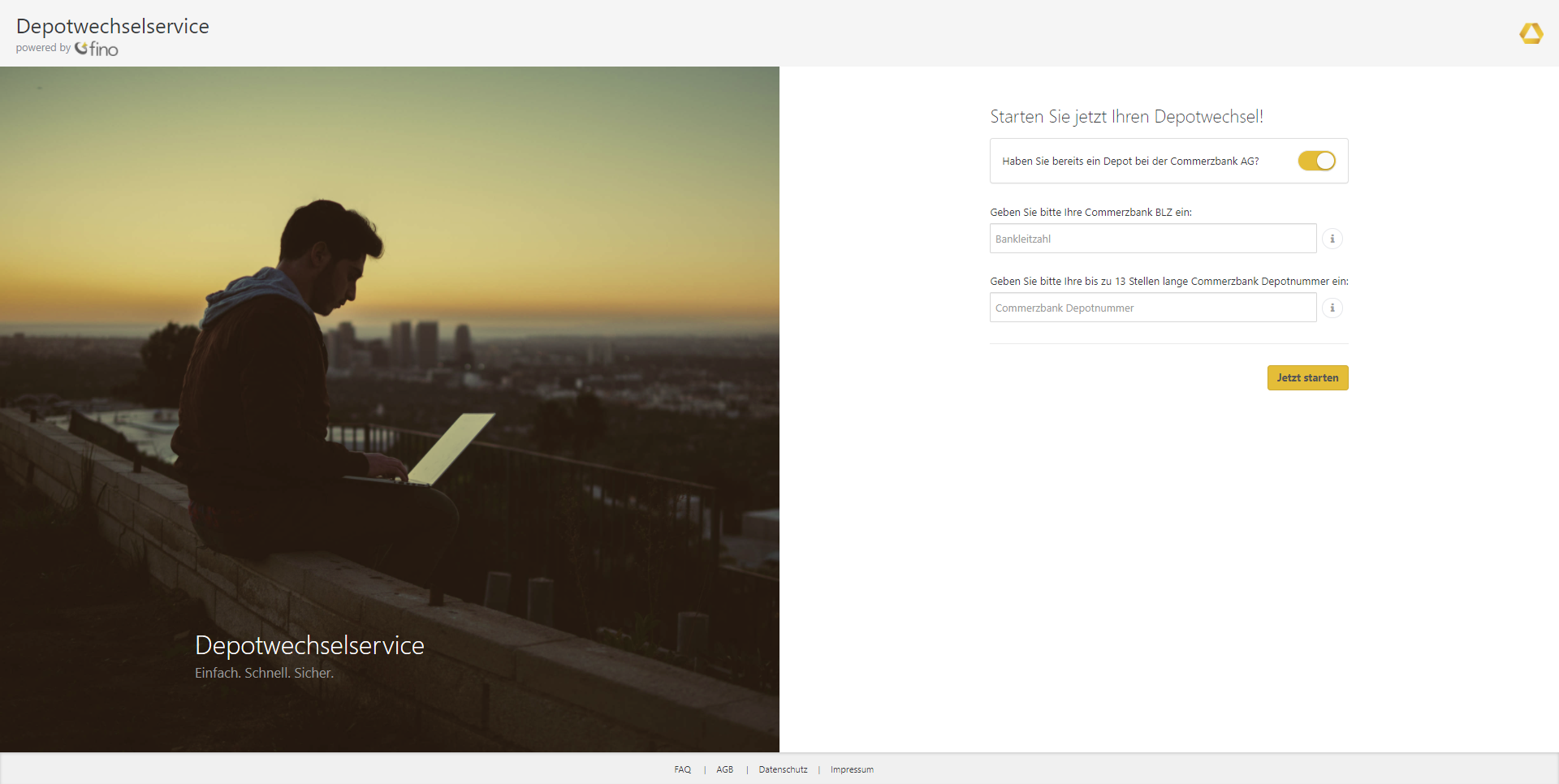Toggle the existing Commerzbank Depot switch
The image size is (1559, 784).
pyautogui.click(x=1316, y=161)
